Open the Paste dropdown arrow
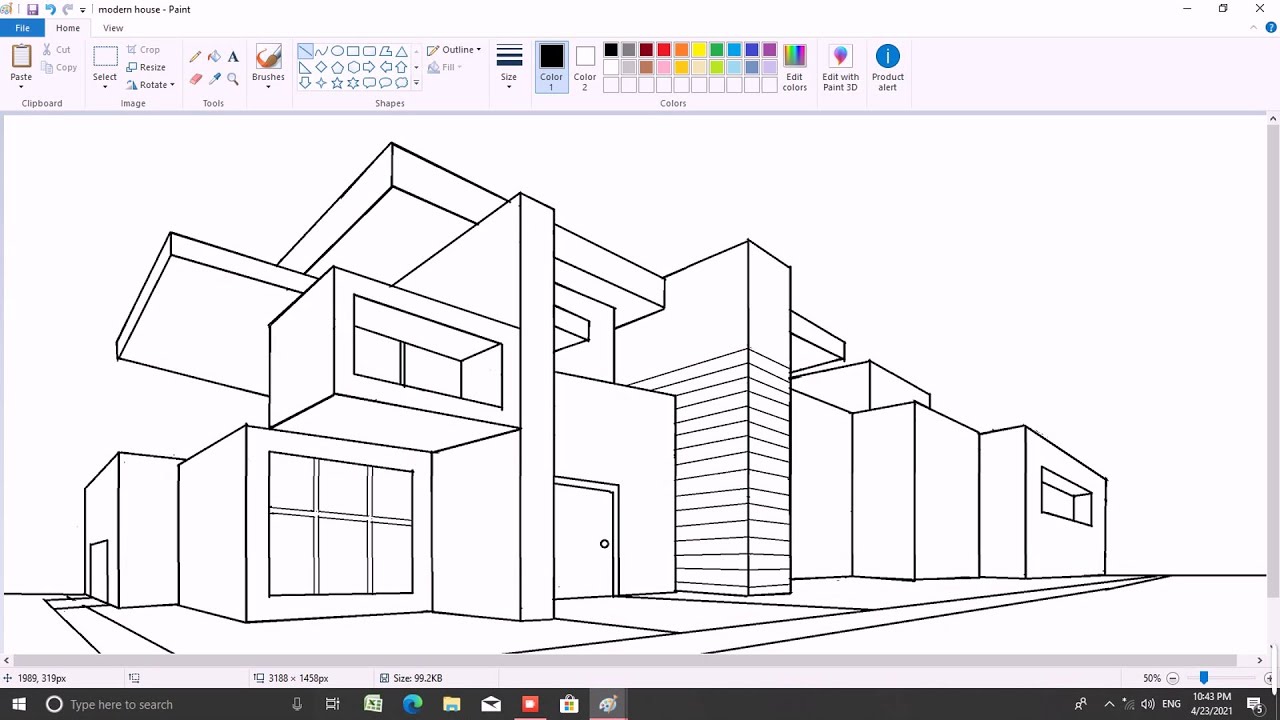The height and width of the screenshot is (720, 1280). click(21, 87)
